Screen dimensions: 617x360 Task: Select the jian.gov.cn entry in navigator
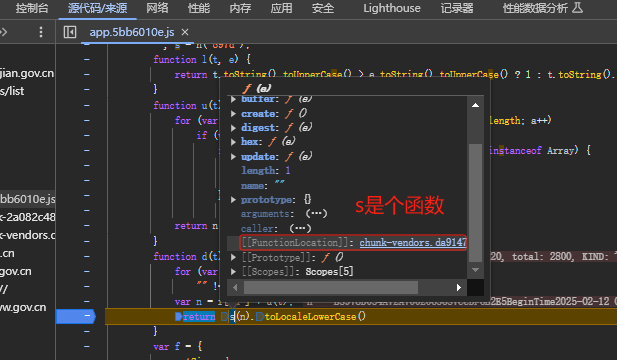(27, 74)
